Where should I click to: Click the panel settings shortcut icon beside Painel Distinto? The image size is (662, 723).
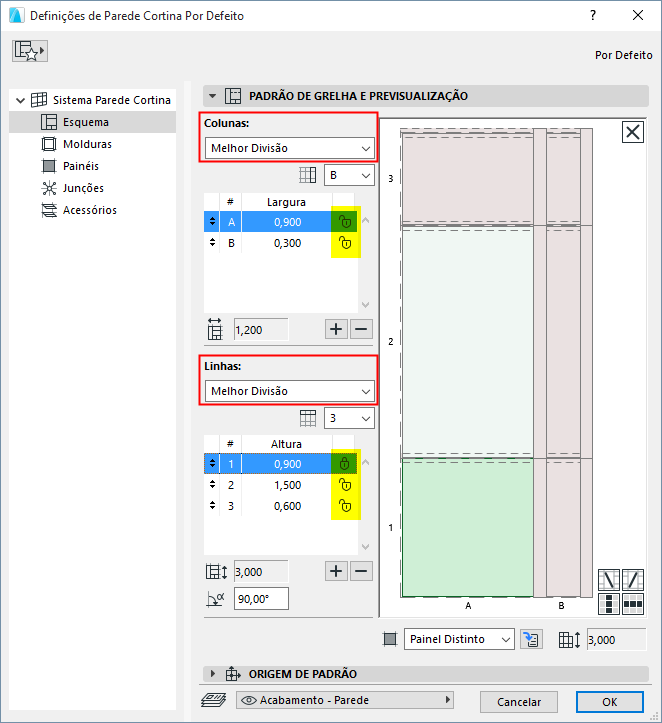[532, 639]
